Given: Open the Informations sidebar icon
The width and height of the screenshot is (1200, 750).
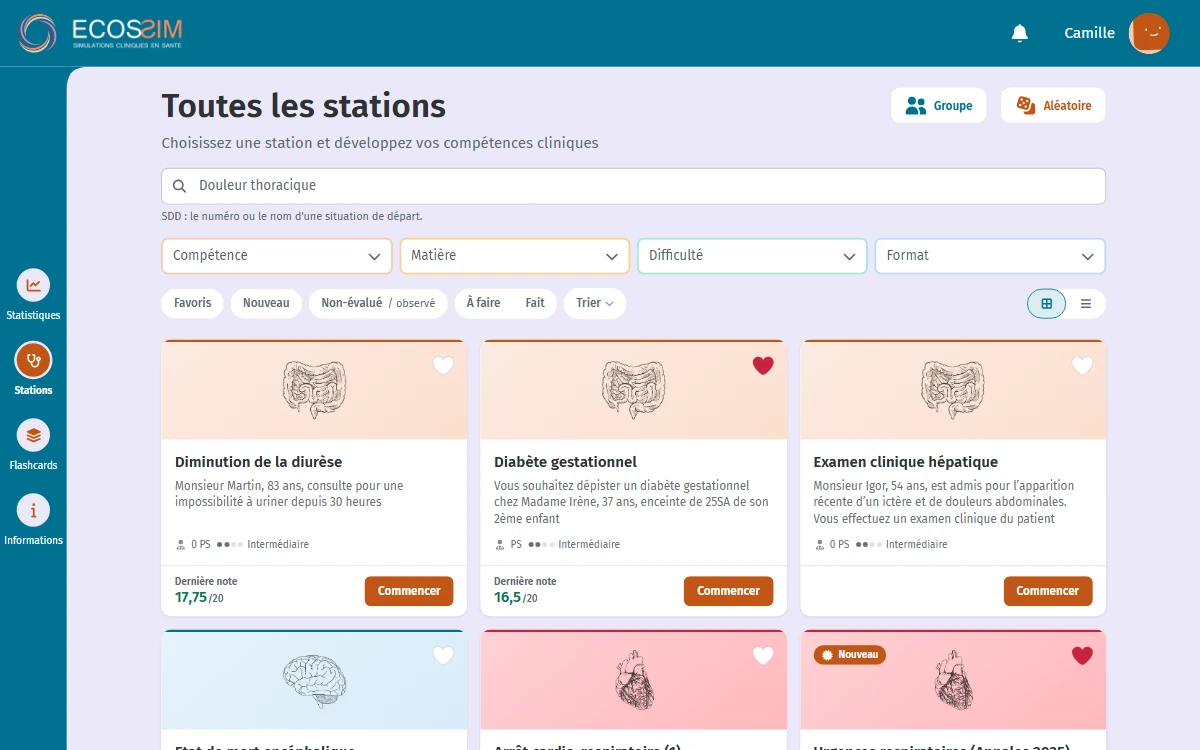Looking at the screenshot, I should [x=34, y=510].
